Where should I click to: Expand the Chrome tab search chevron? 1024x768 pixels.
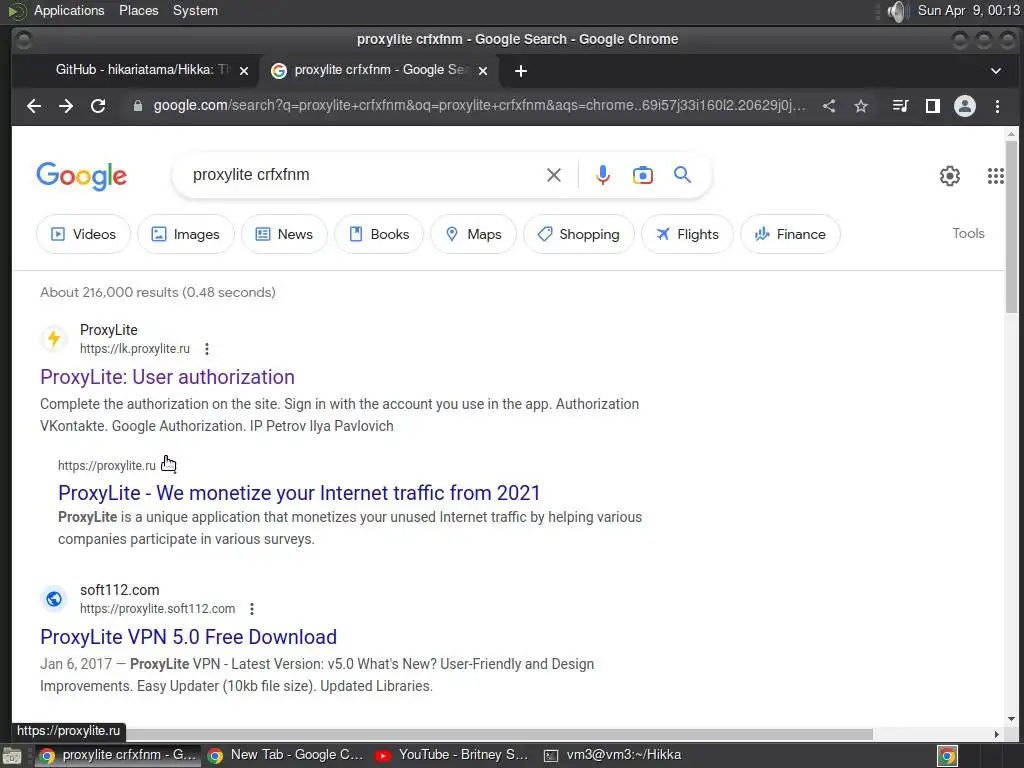pyautogui.click(x=996, y=71)
